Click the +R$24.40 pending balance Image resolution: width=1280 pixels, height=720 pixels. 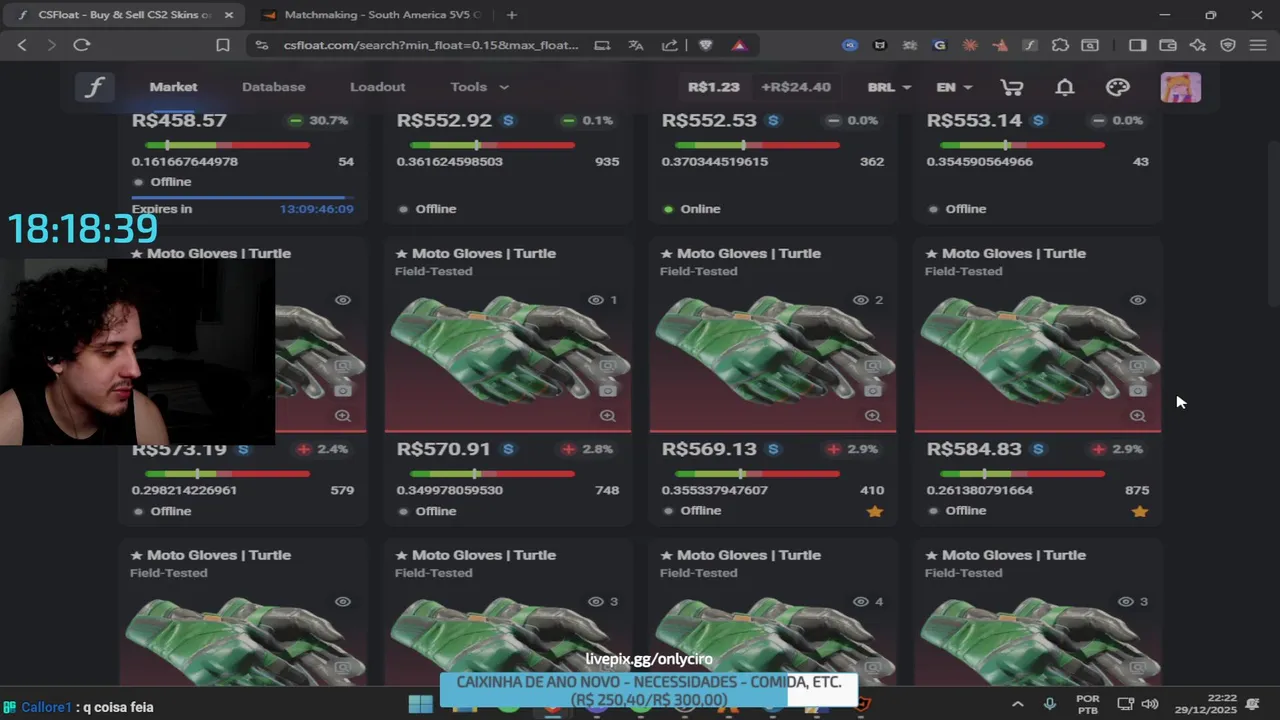click(x=796, y=87)
